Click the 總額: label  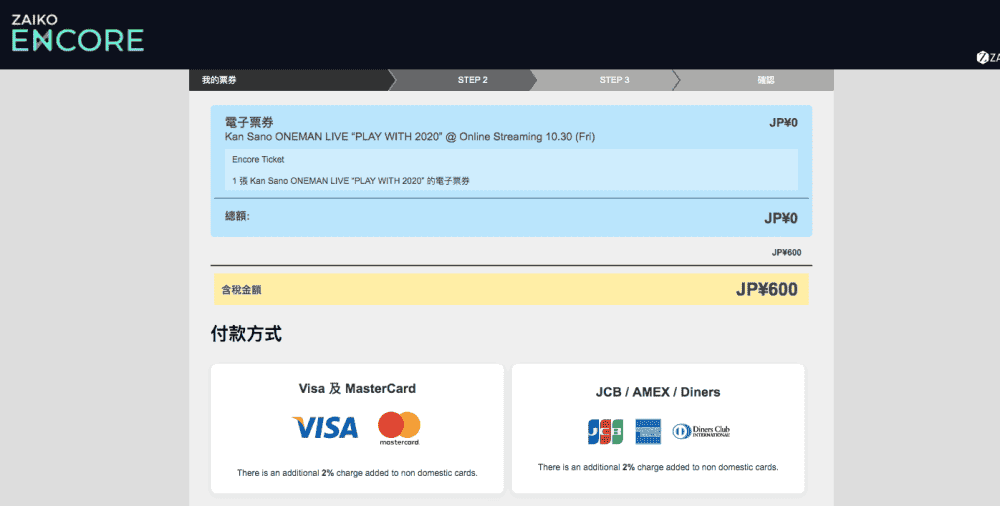(237, 216)
